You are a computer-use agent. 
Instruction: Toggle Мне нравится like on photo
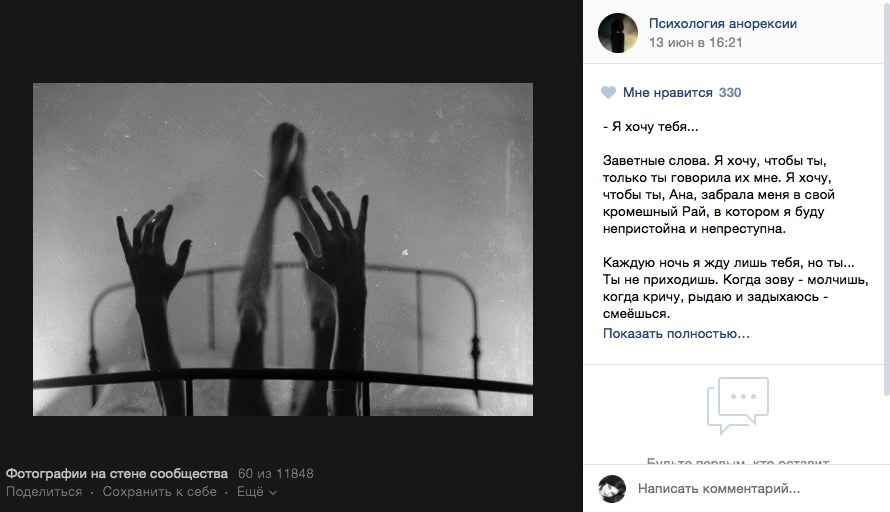(668, 93)
